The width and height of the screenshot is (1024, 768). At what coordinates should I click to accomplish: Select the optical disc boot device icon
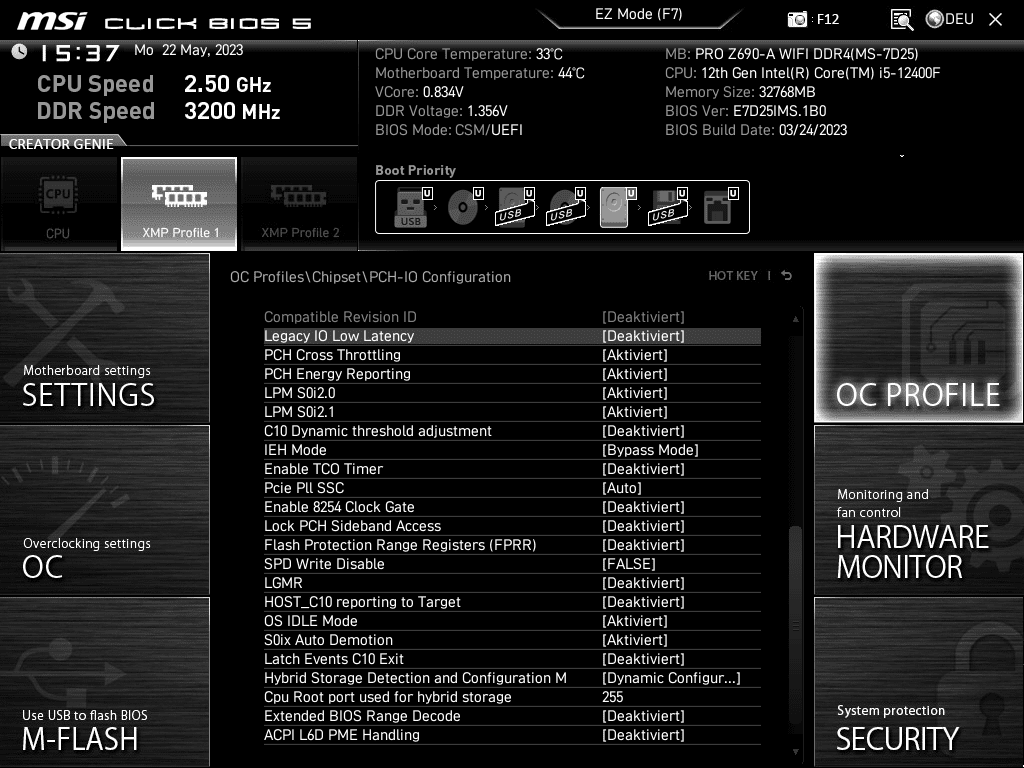(x=464, y=207)
